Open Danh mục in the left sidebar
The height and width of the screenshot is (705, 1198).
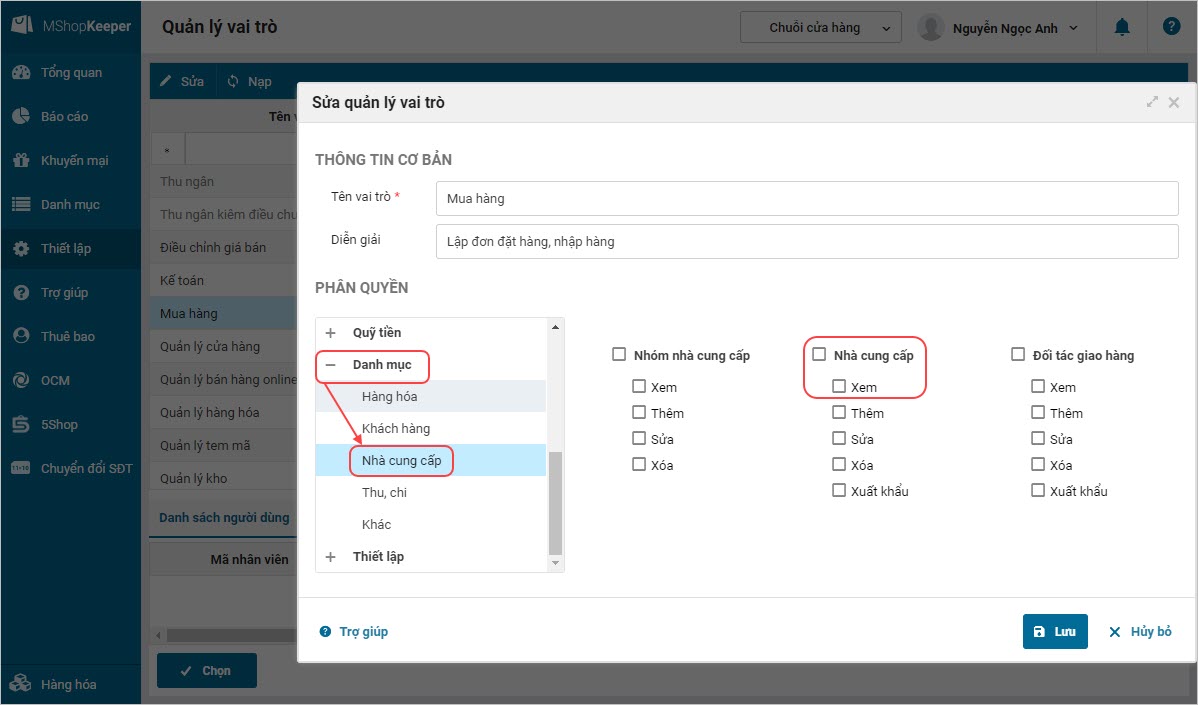[x=70, y=205]
